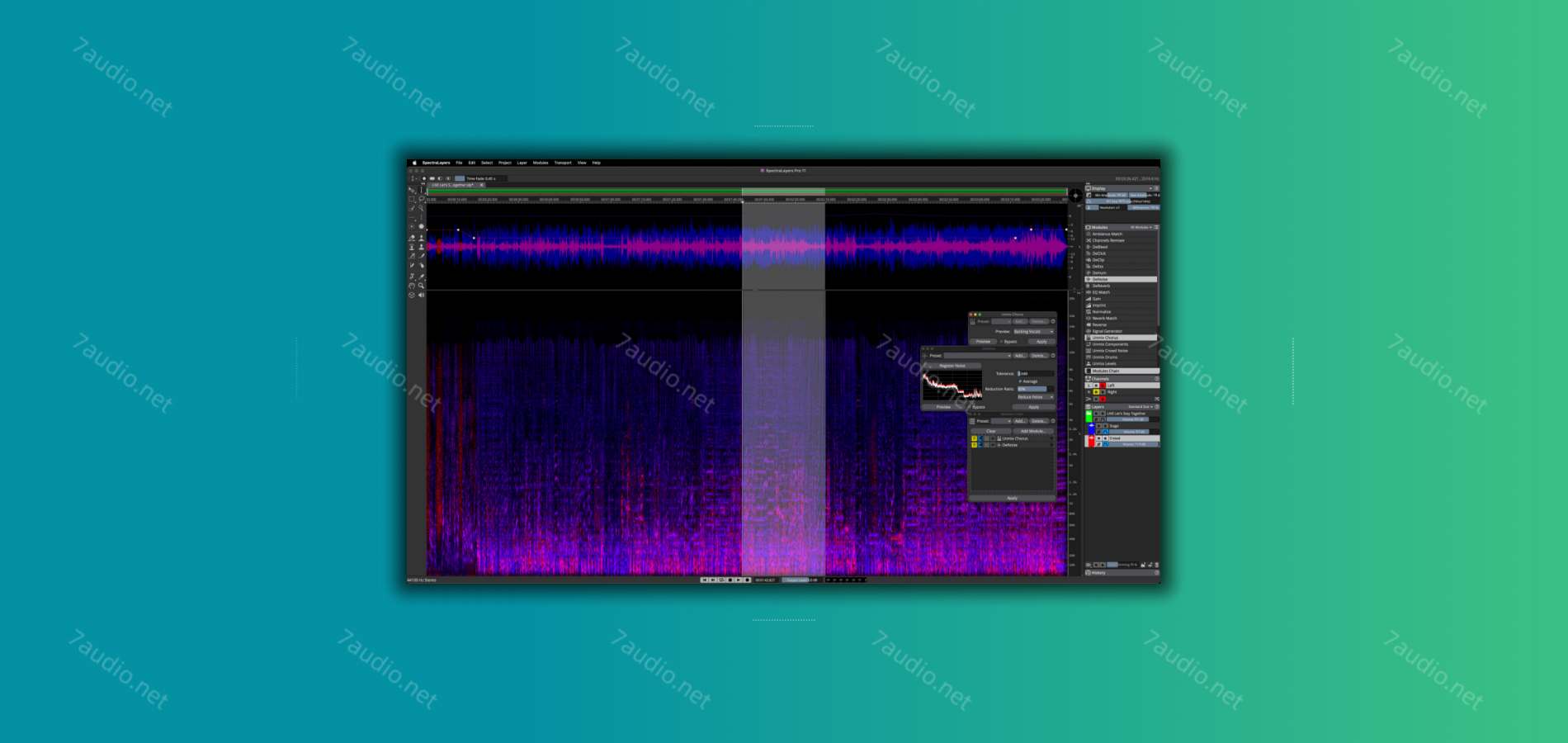
Task: Select the Hand pan tool
Action: tap(412, 286)
